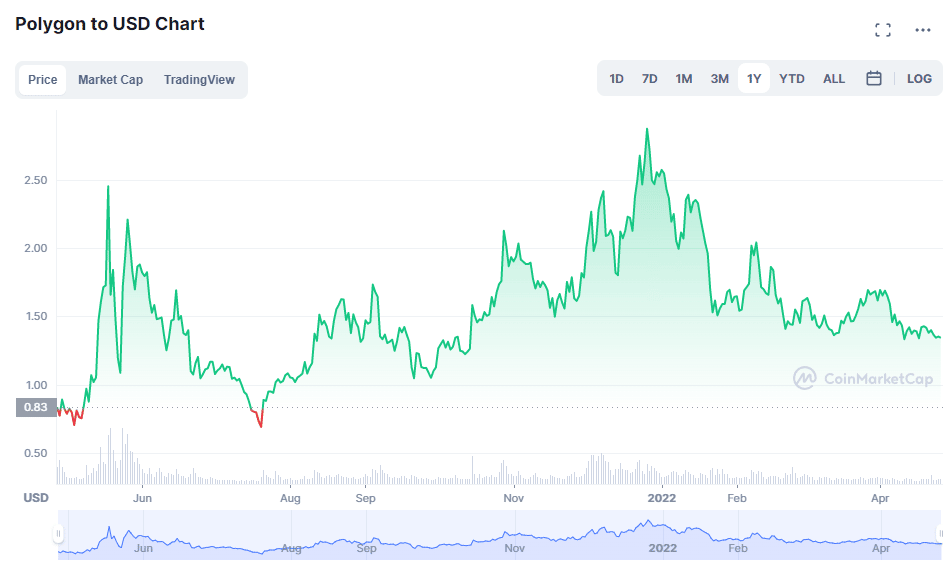The width and height of the screenshot is (952, 567).
Task: Click the Aug label on main x-axis
Action: pyautogui.click(x=290, y=498)
